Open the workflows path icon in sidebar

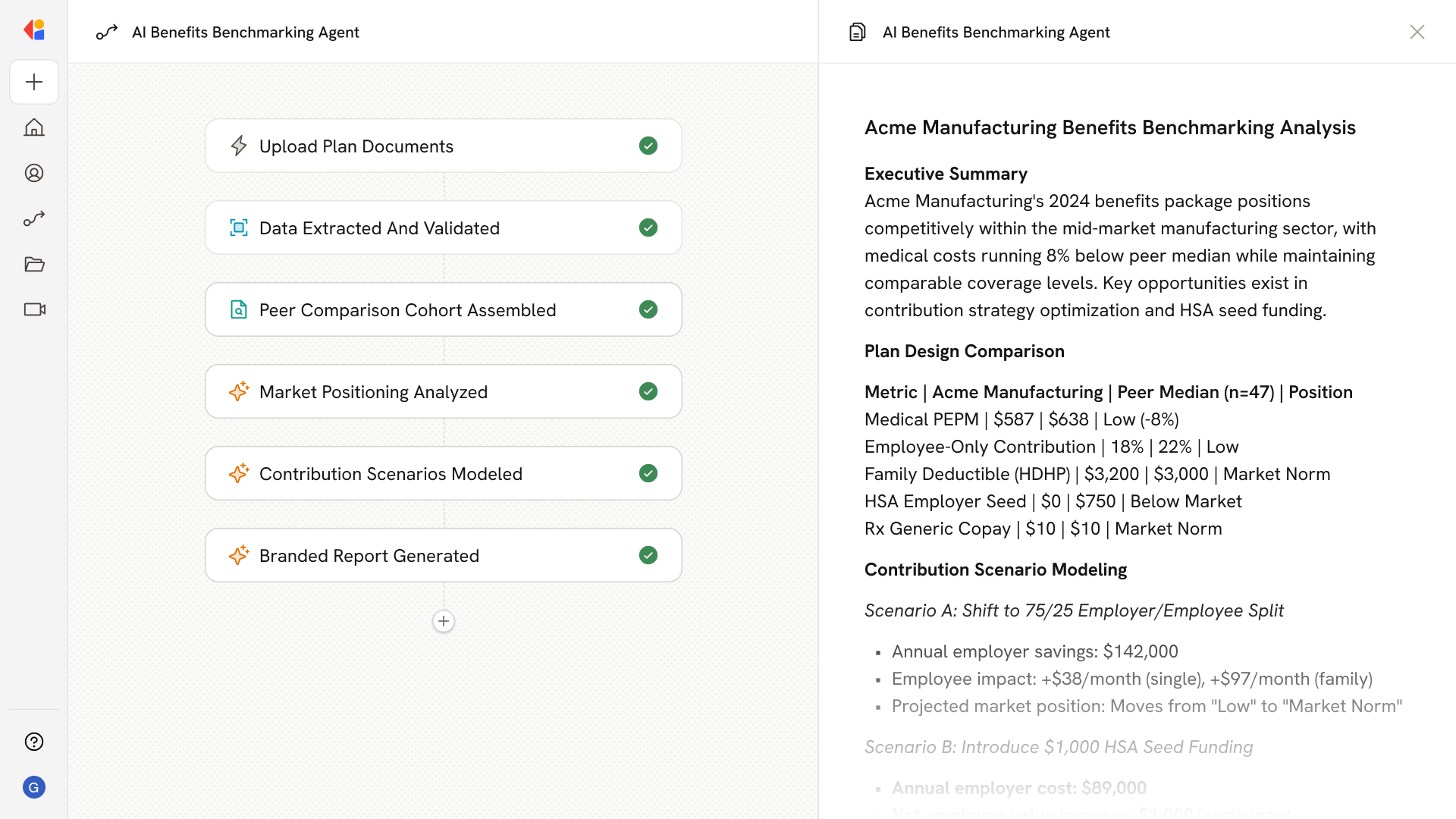(x=34, y=218)
